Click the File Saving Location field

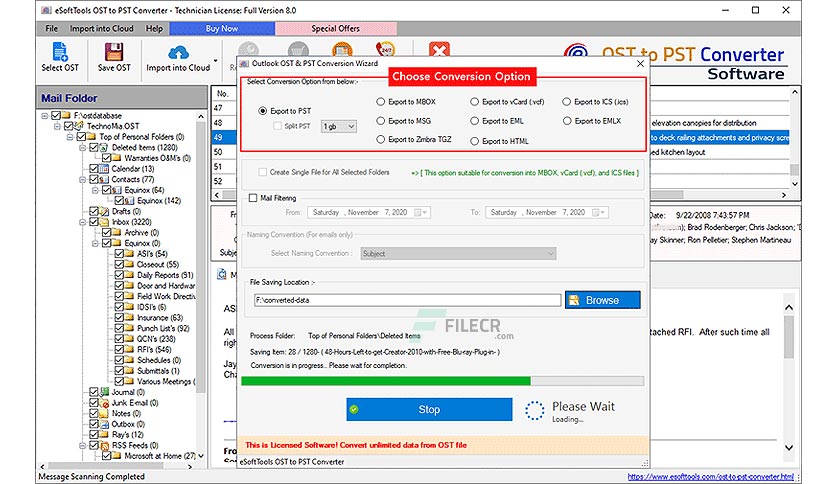408,300
